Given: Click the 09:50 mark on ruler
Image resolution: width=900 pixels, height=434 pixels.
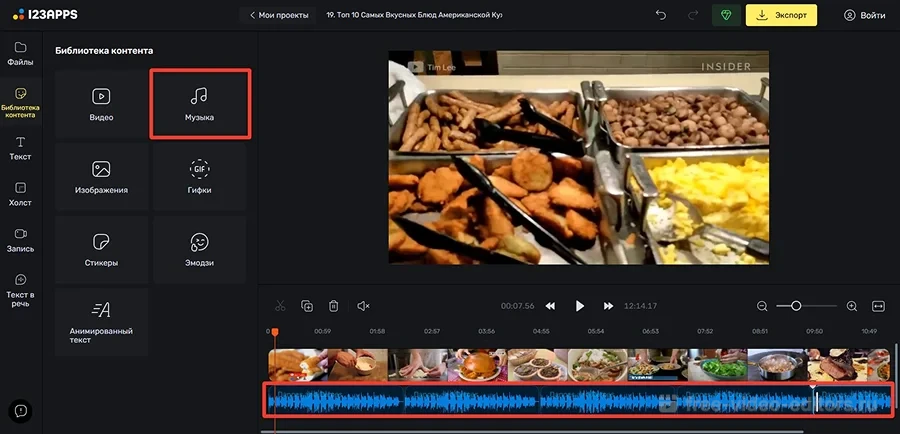Looking at the screenshot, I should 814,331.
